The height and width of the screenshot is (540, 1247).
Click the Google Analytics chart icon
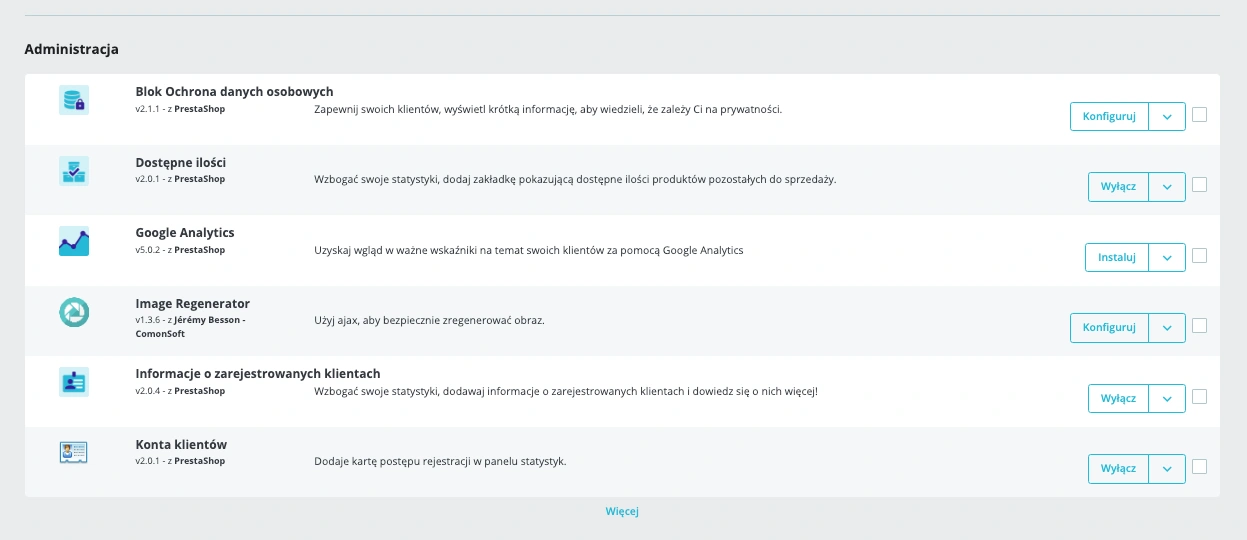pyautogui.click(x=74, y=241)
